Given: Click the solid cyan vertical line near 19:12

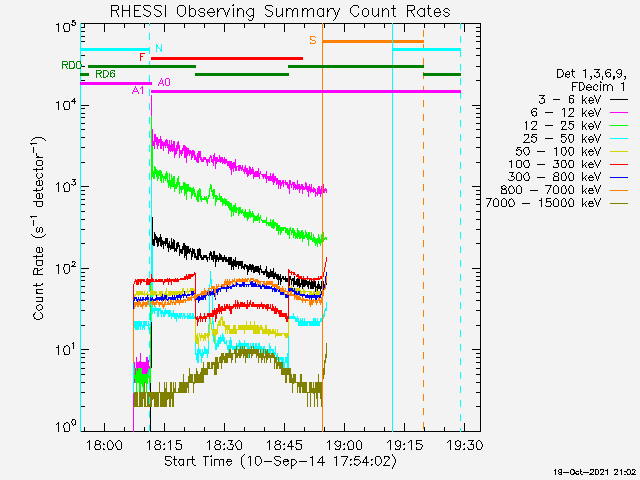Looking at the screenshot, I should tap(393, 227).
